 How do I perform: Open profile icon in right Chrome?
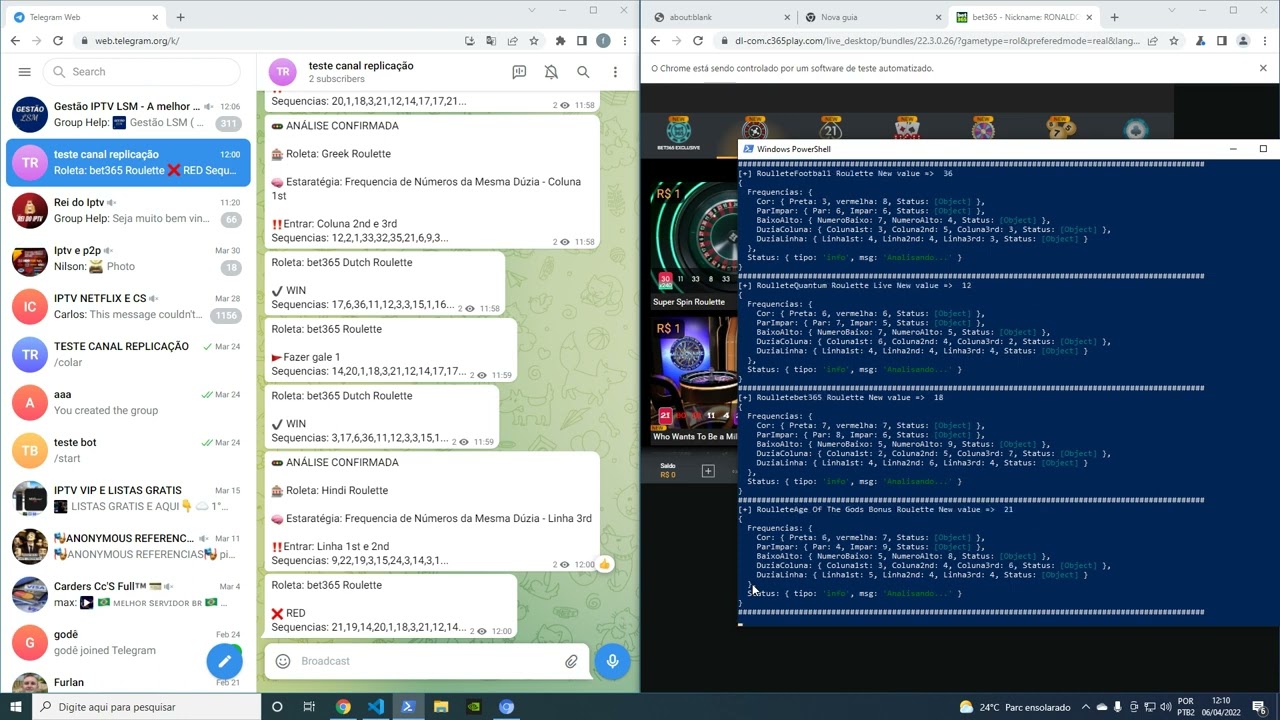pyautogui.click(x=1243, y=41)
